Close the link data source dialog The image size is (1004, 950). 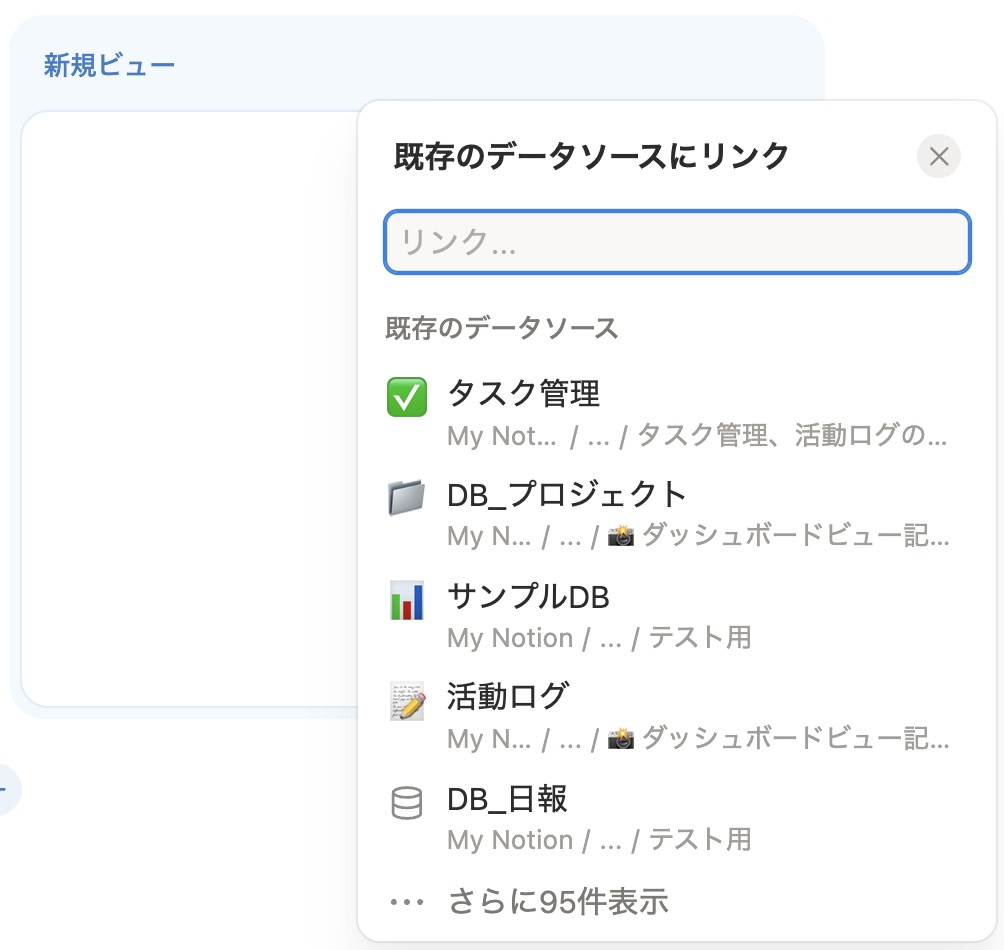click(x=937, y=156)
